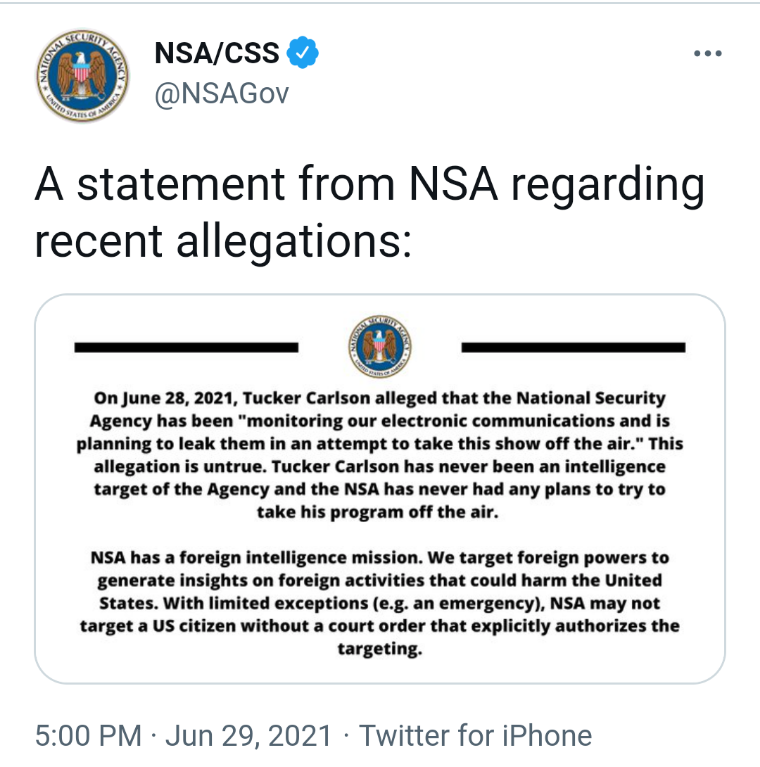The height and width of the screenshot is (767, 760).
Task: Click the right black bar beside the seal
Action: point(573,347)
